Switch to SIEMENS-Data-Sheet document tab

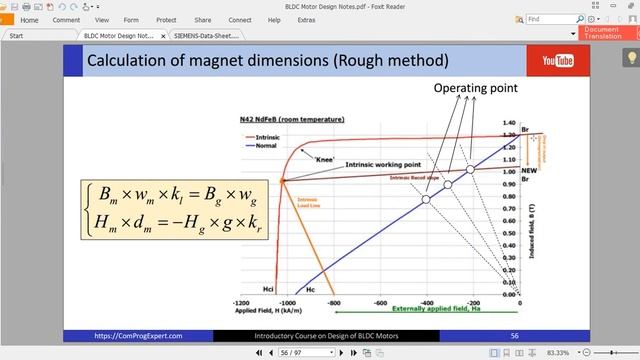206,36
